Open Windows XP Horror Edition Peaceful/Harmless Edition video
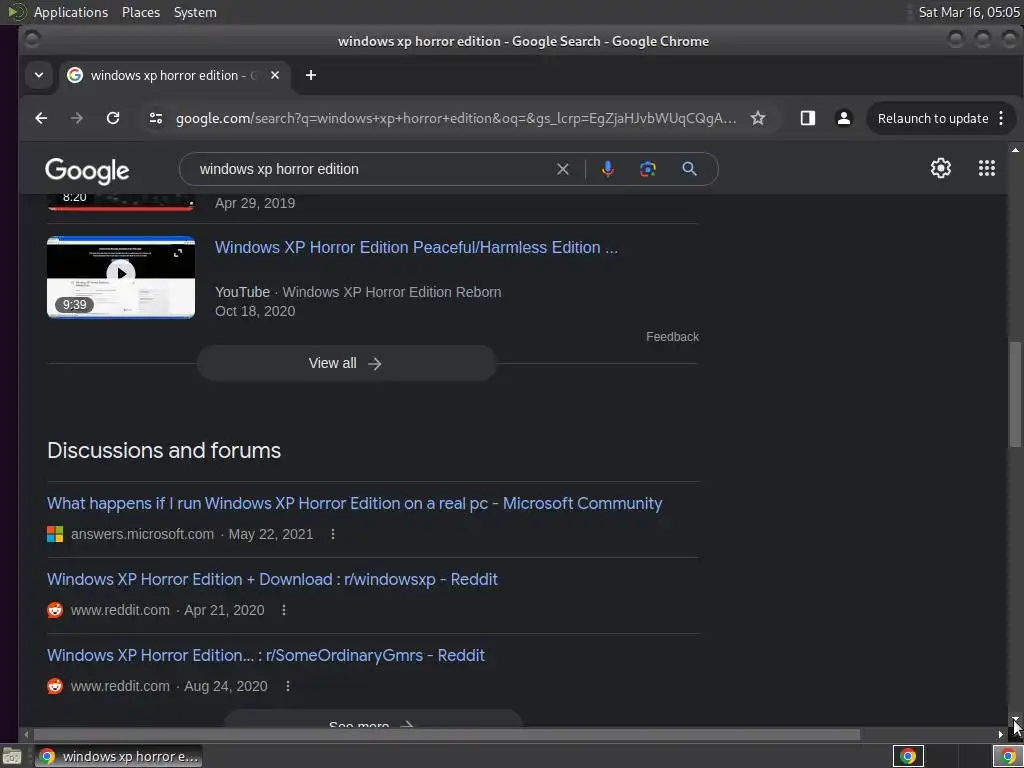This screenshot has height=768, width=1024. pyautogui.click(x=416, y=248)
